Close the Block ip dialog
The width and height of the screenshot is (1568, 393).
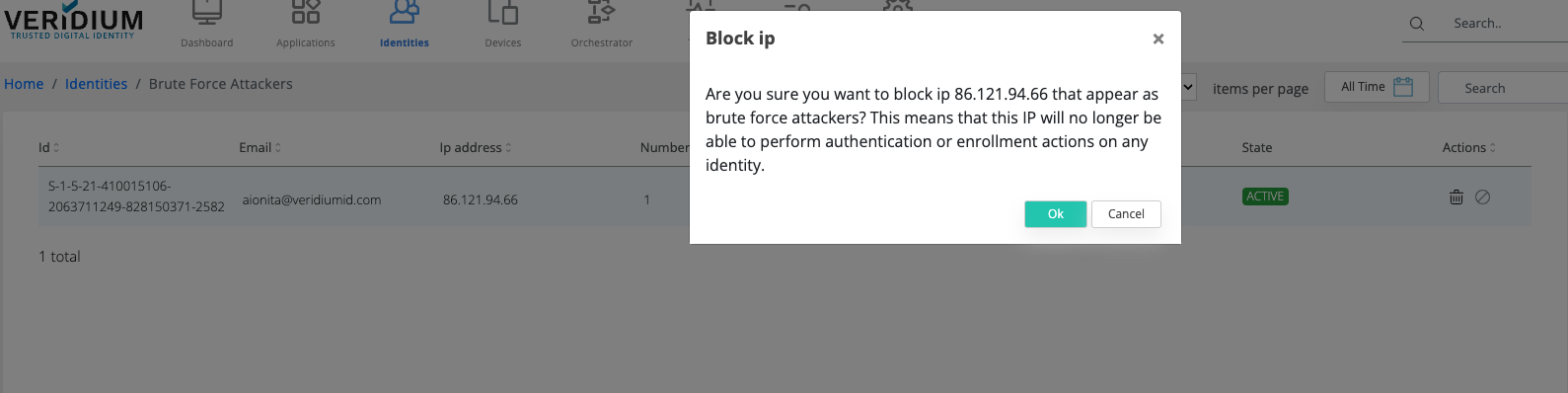pyautogui.click(x=1158, y=39)
